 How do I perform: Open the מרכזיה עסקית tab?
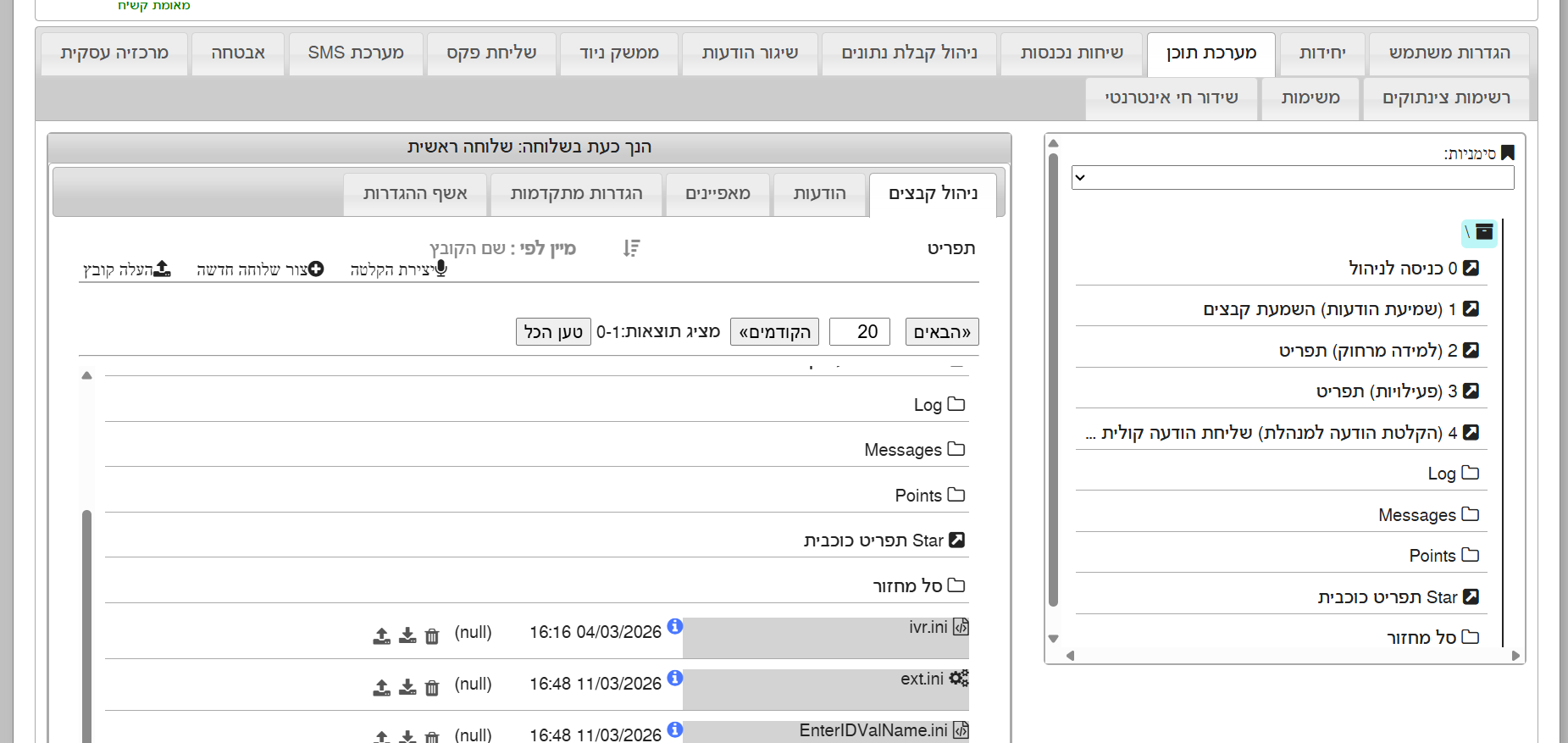pos(114,53)
